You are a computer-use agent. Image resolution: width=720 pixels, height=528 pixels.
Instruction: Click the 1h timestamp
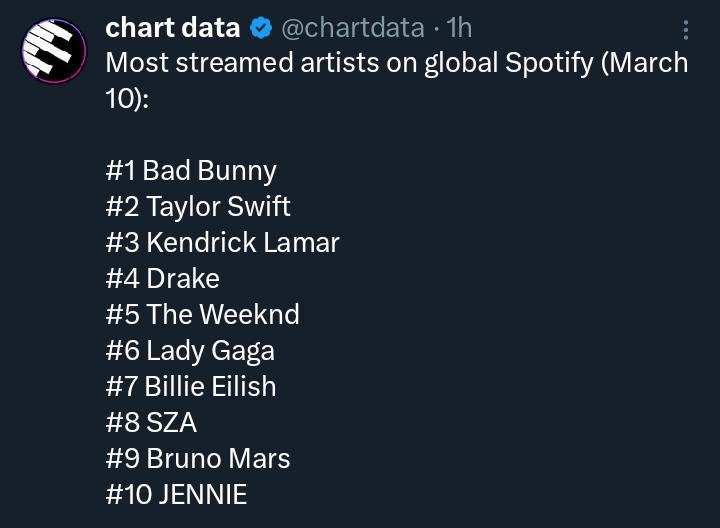point(459,28)
